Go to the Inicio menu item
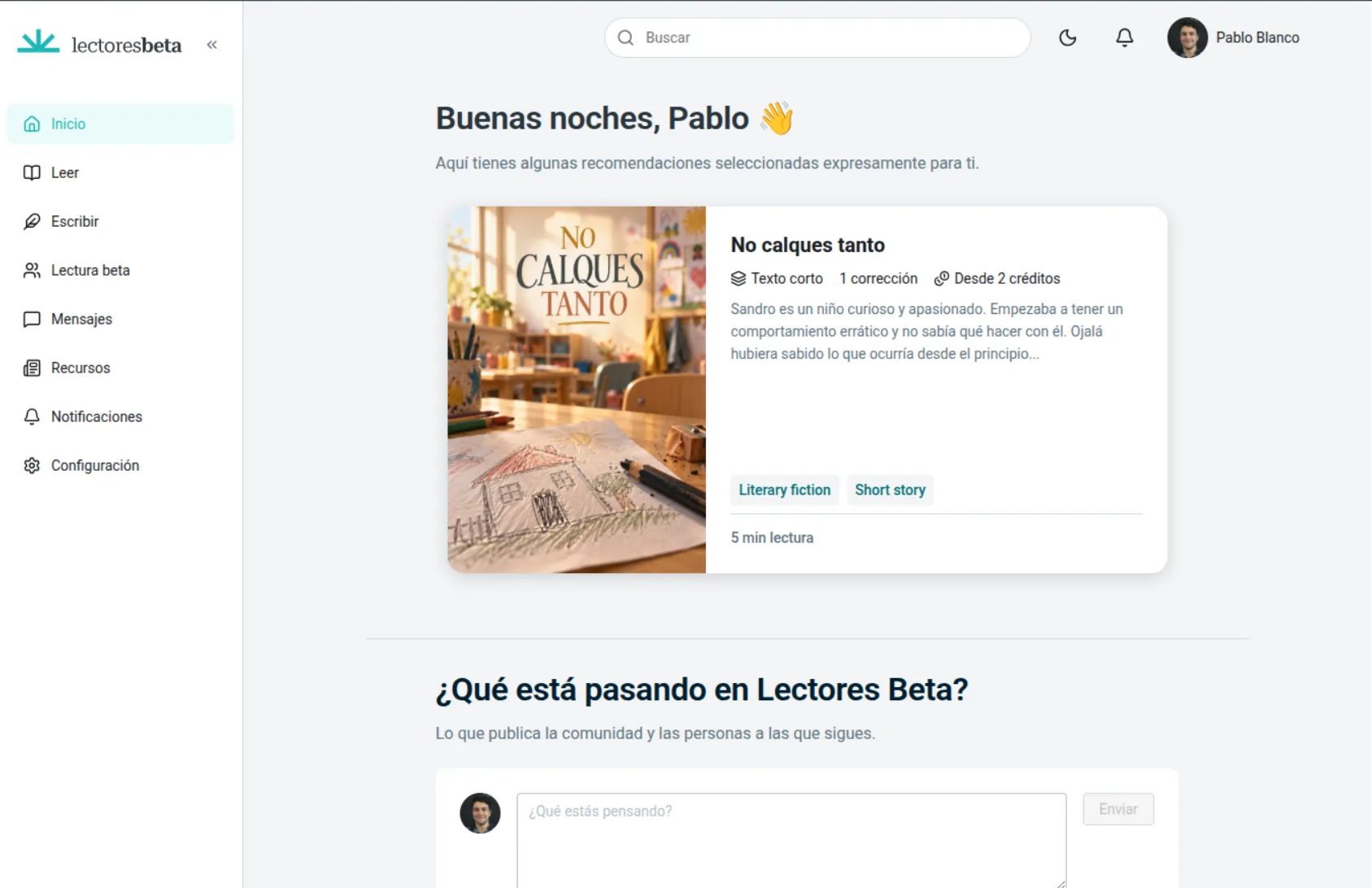The image size is (1372, 888). [120, 124]
